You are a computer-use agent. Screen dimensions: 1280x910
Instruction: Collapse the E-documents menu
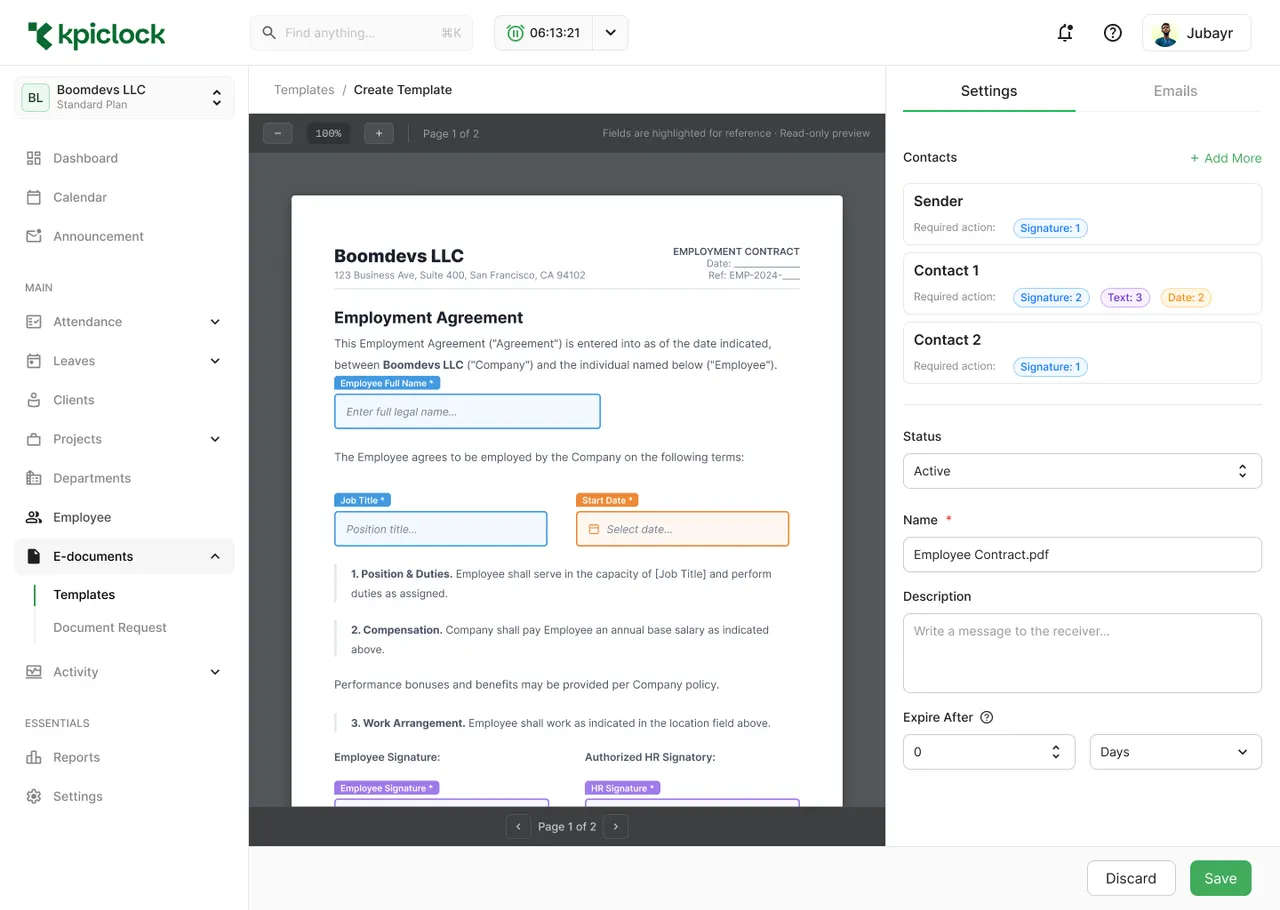[215, 556]
